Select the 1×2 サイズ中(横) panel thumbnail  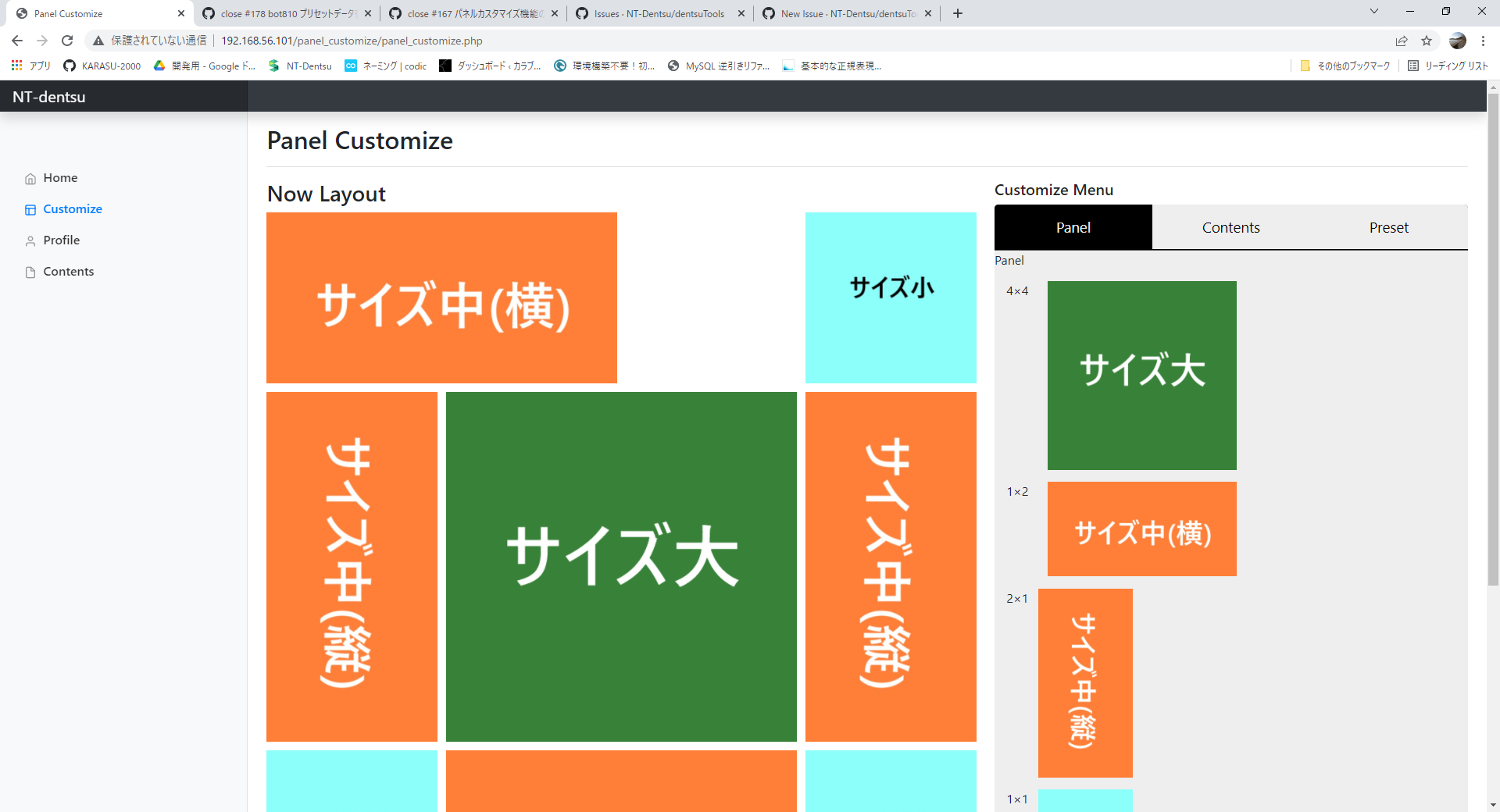(1141, 529)
